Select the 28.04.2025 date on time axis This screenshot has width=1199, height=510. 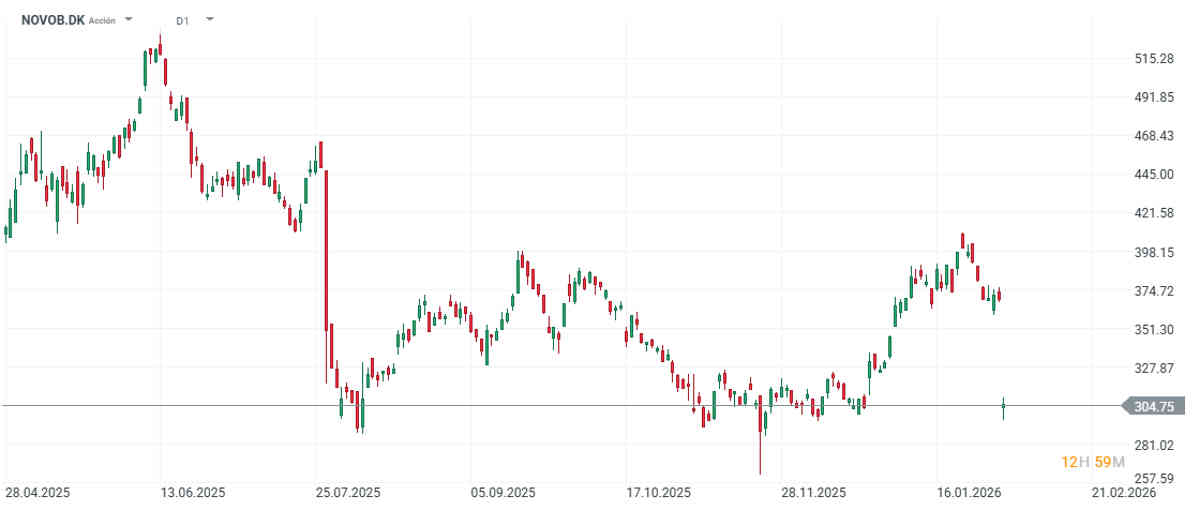coord(36,493)
